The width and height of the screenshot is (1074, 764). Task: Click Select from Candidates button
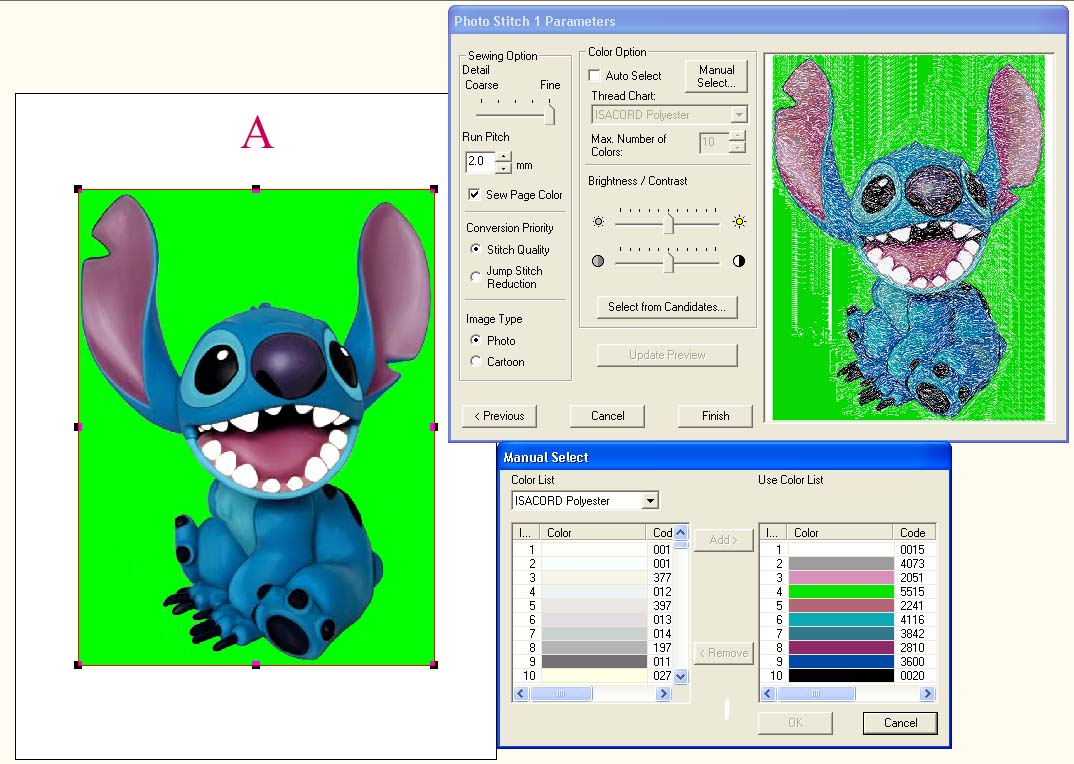pyautogui.click(x=667, y=307)
